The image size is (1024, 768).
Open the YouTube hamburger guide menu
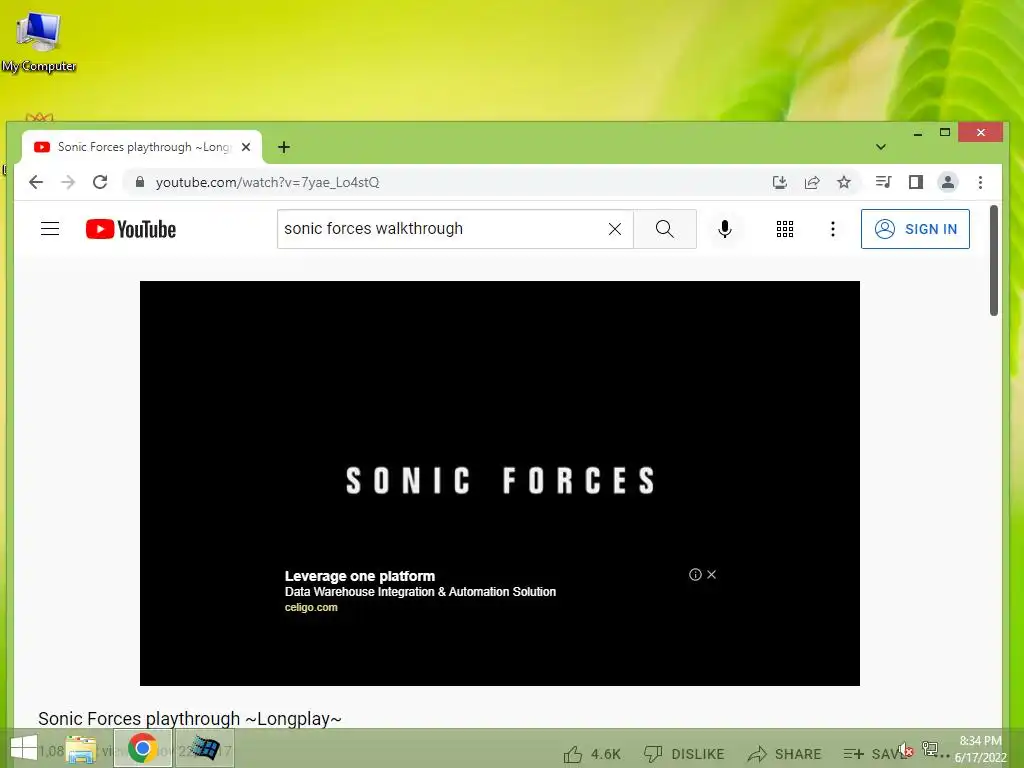[50, 229]
